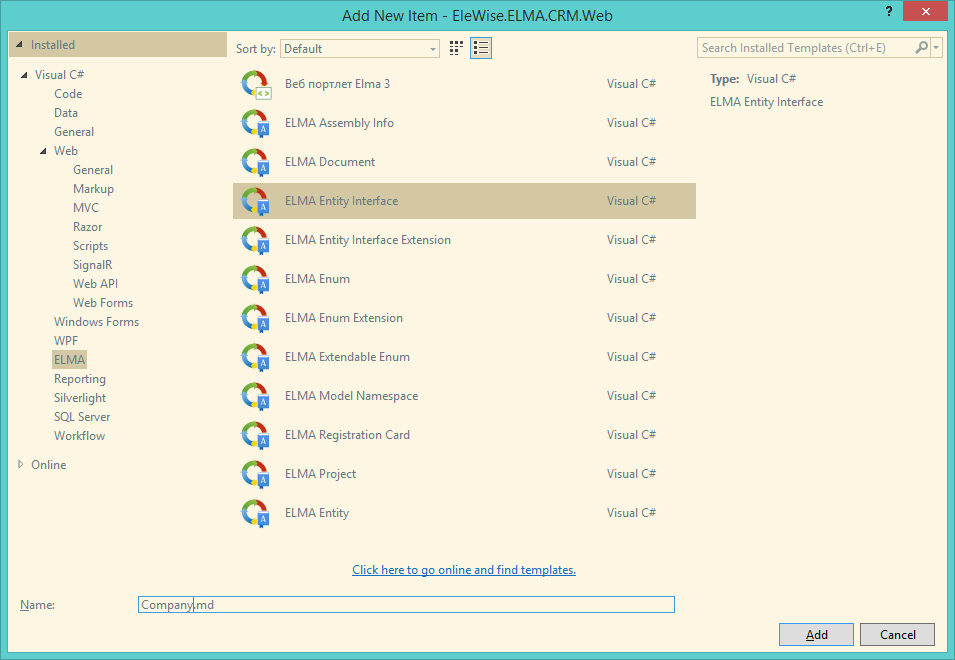Select the Silverlight category
The image size is (955, 660).
point(80,398)
